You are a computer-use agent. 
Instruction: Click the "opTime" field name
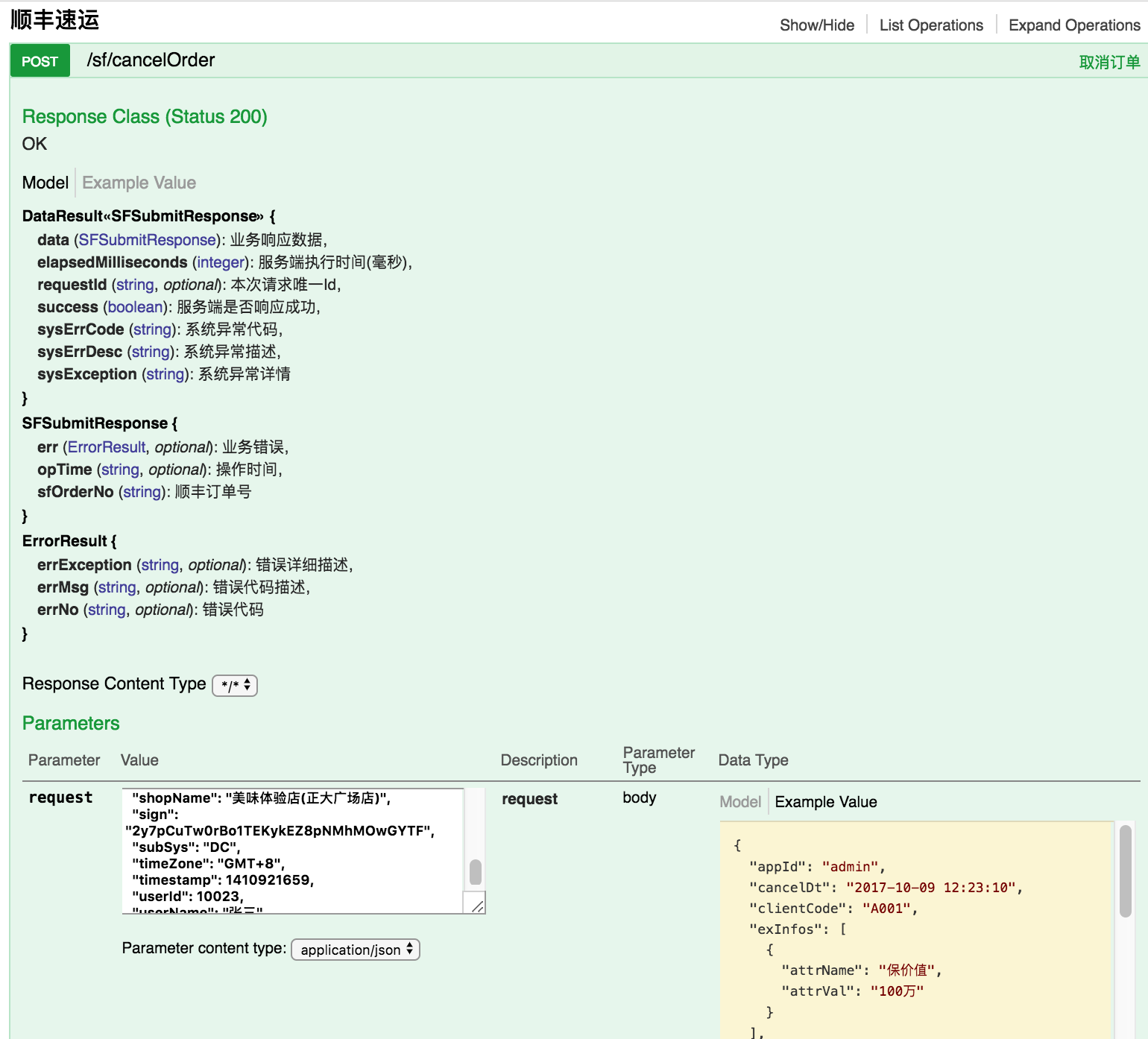coord(65,470)
